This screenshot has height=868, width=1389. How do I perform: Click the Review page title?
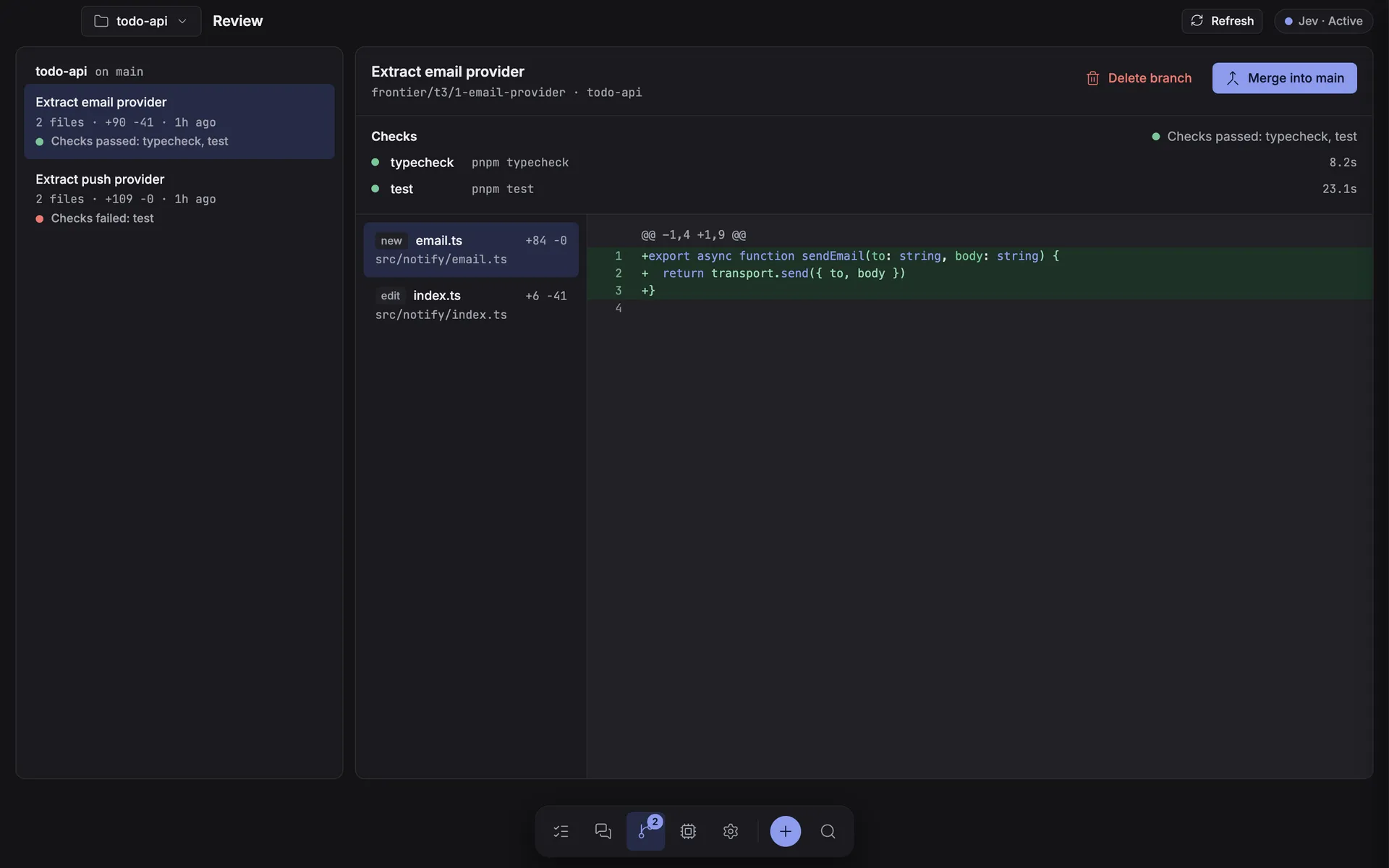pos(238,21)
